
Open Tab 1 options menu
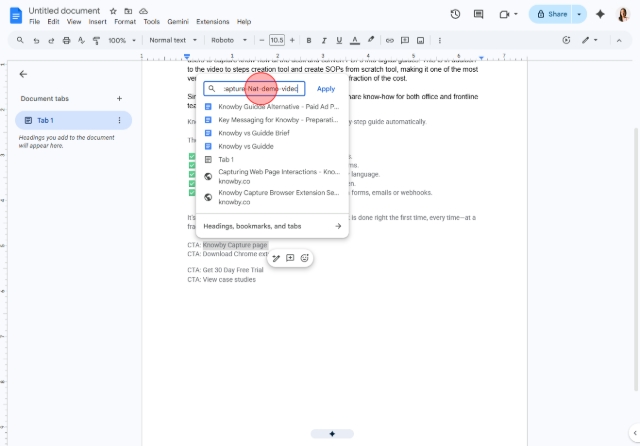(119, 120)
